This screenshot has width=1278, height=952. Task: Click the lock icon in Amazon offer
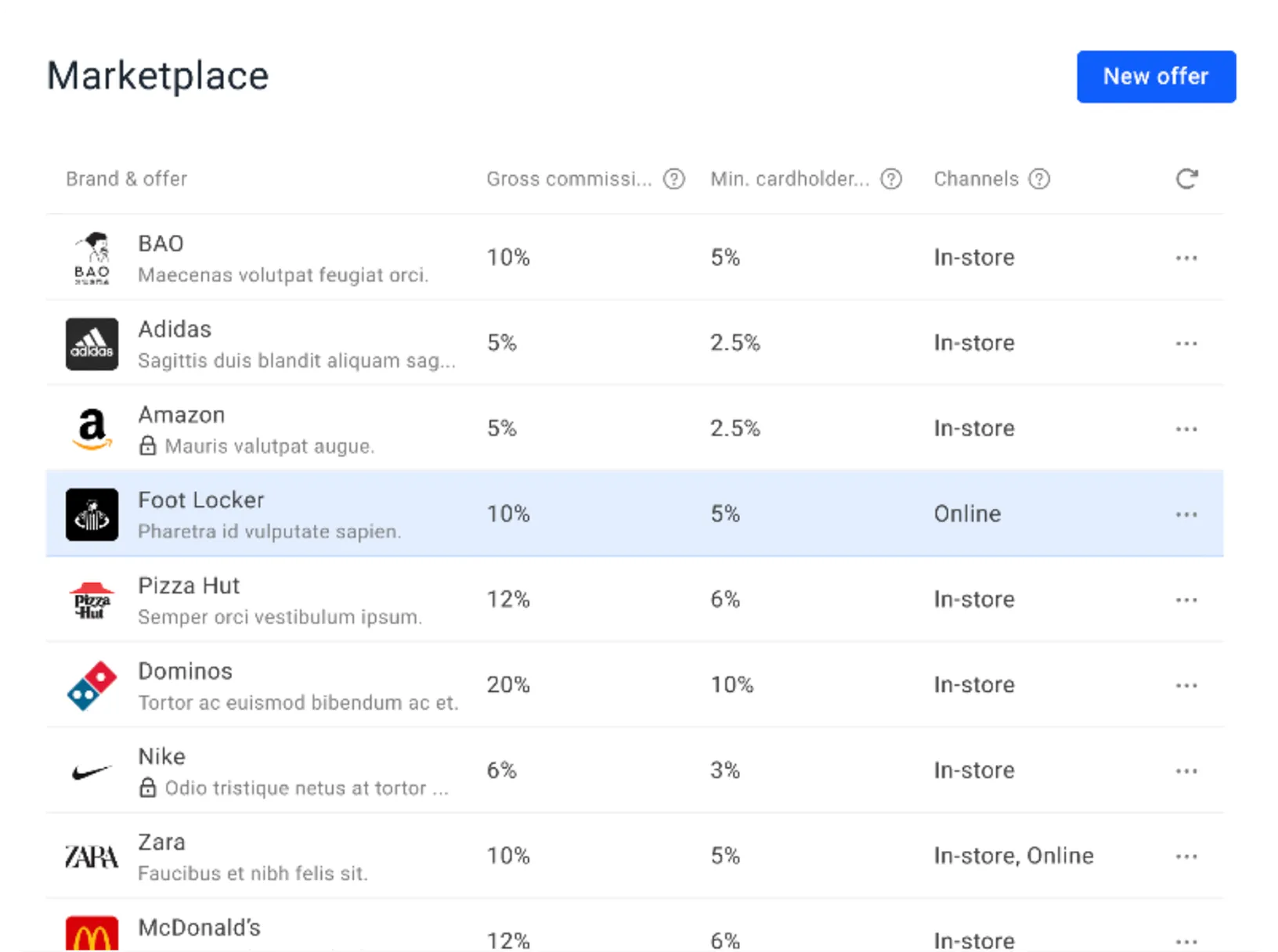point(147,445)
